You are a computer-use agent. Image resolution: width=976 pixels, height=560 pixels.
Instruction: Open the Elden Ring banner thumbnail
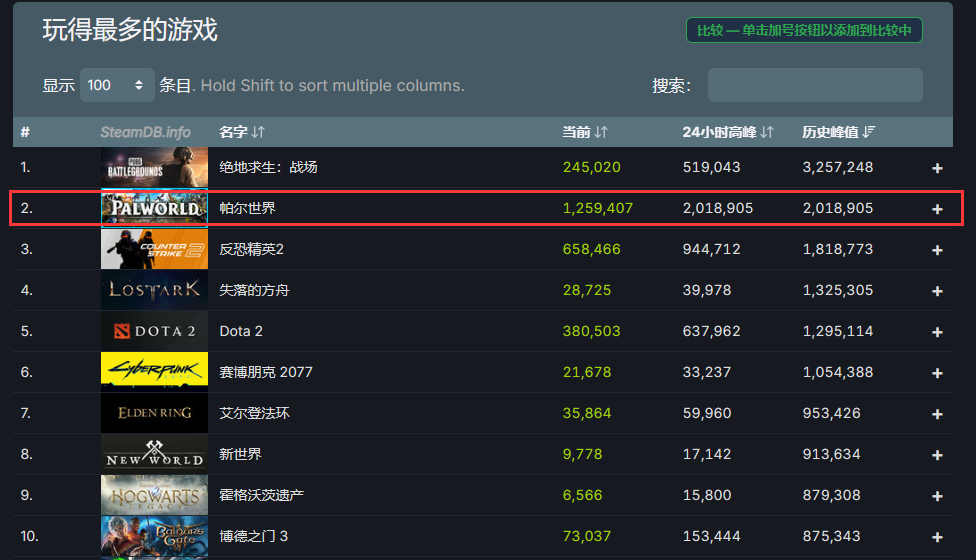click(x=154, y=413)
